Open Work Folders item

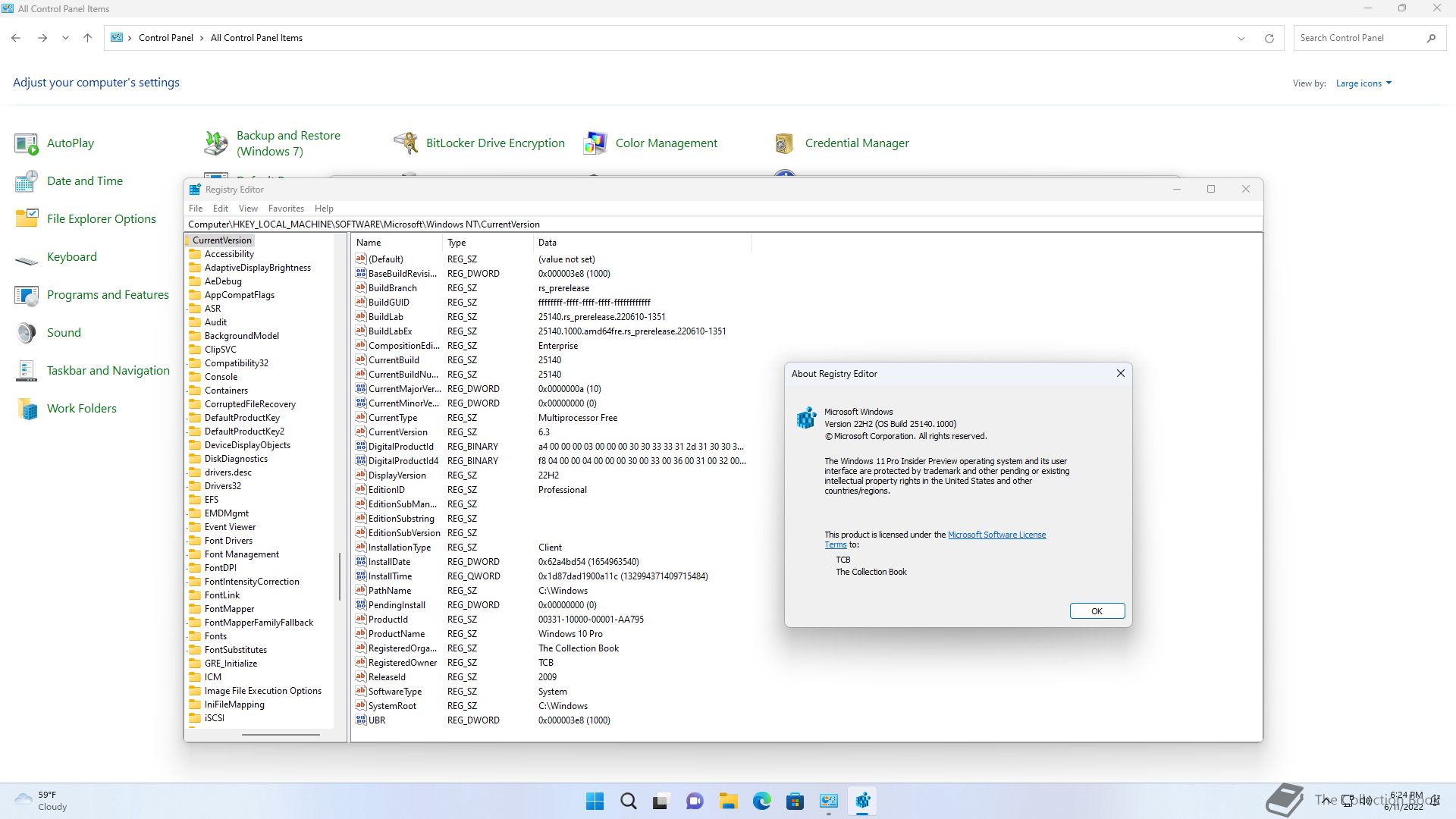(66, 409)
